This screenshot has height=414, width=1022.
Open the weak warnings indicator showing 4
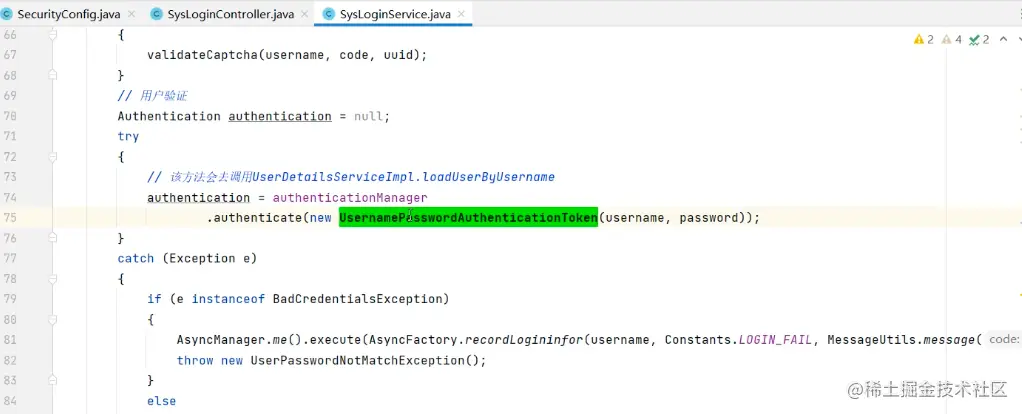tap(952, 40)
